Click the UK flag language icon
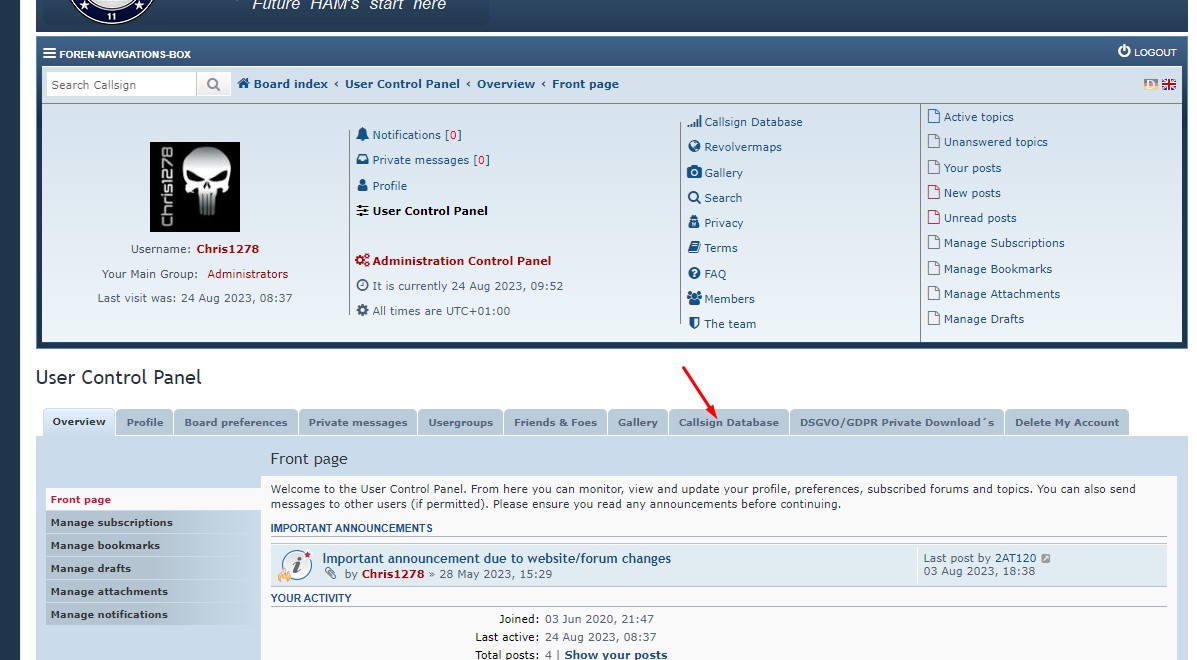 pyautogui.click(x=1168, y=85)
